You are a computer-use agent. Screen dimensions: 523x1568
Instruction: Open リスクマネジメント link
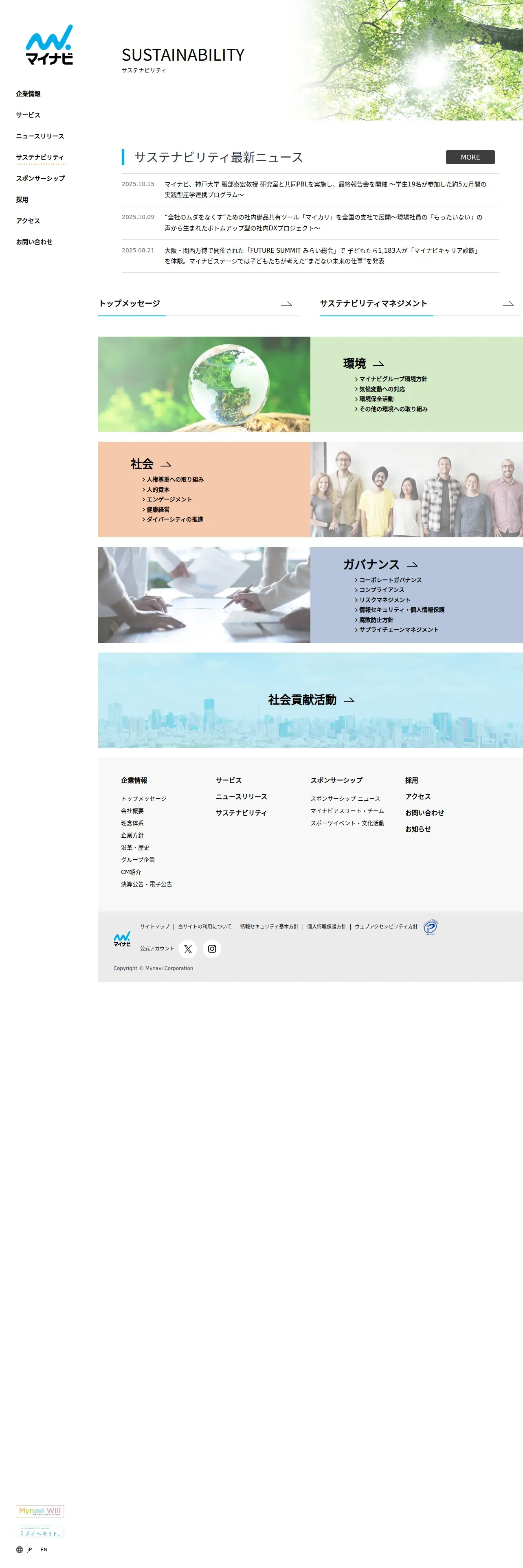[x=384, y=600]
